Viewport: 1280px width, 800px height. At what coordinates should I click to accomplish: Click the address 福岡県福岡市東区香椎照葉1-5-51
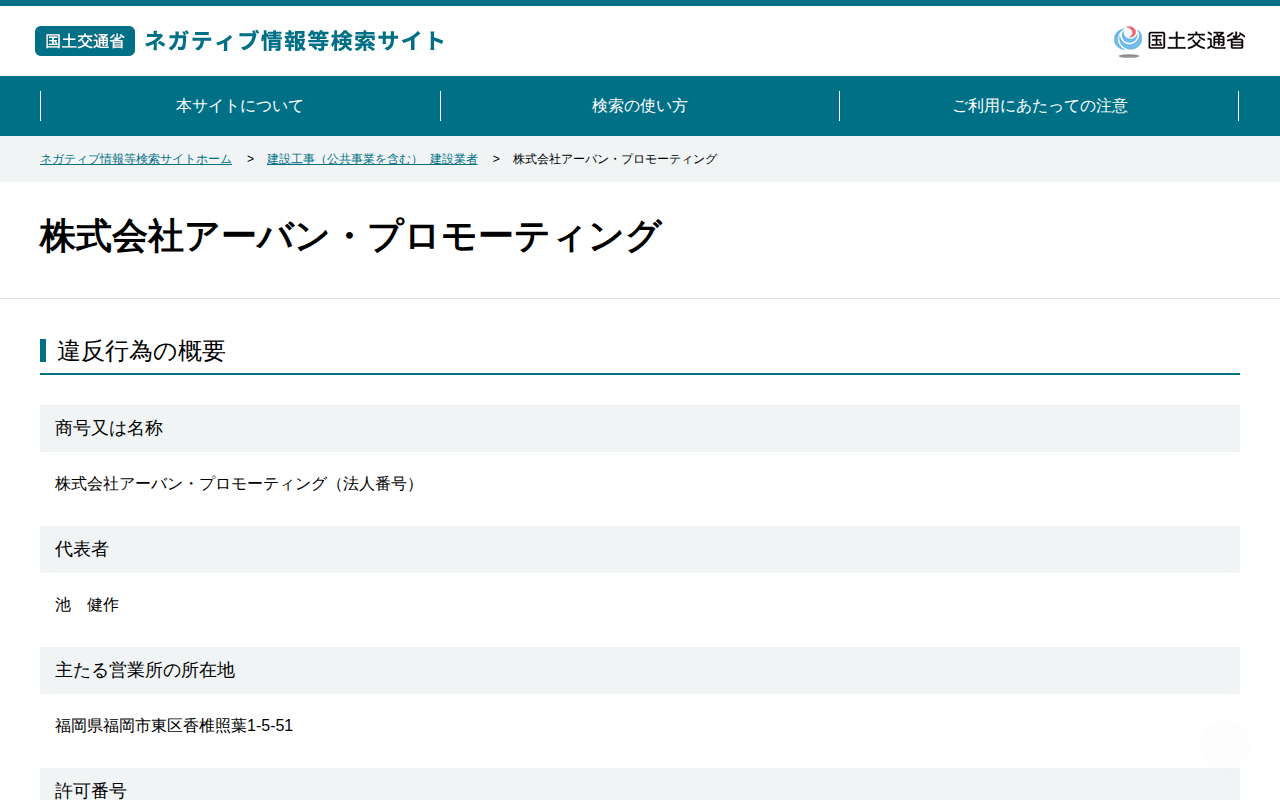coord(174,726)
